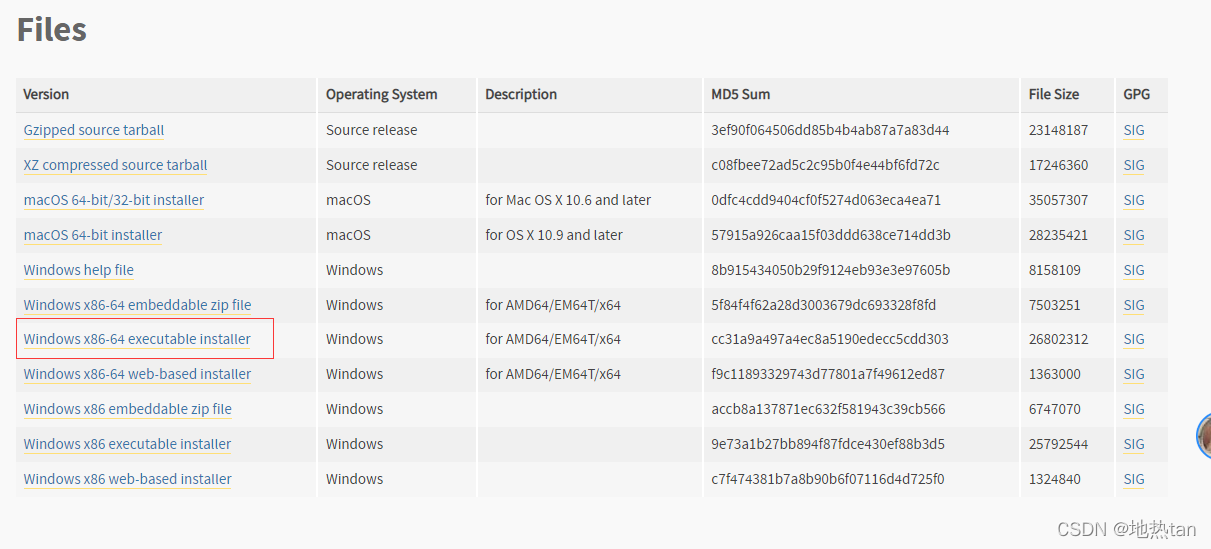Click file size 1363000

point(1055,374)
